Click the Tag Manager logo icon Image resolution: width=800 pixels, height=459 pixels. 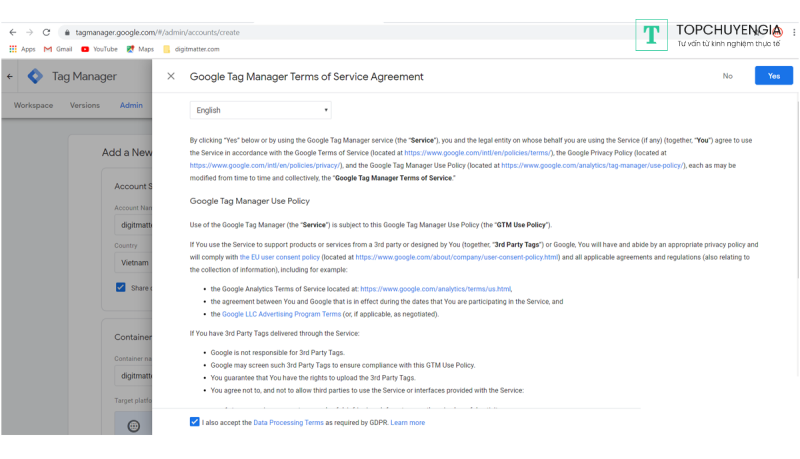(36, 76)
